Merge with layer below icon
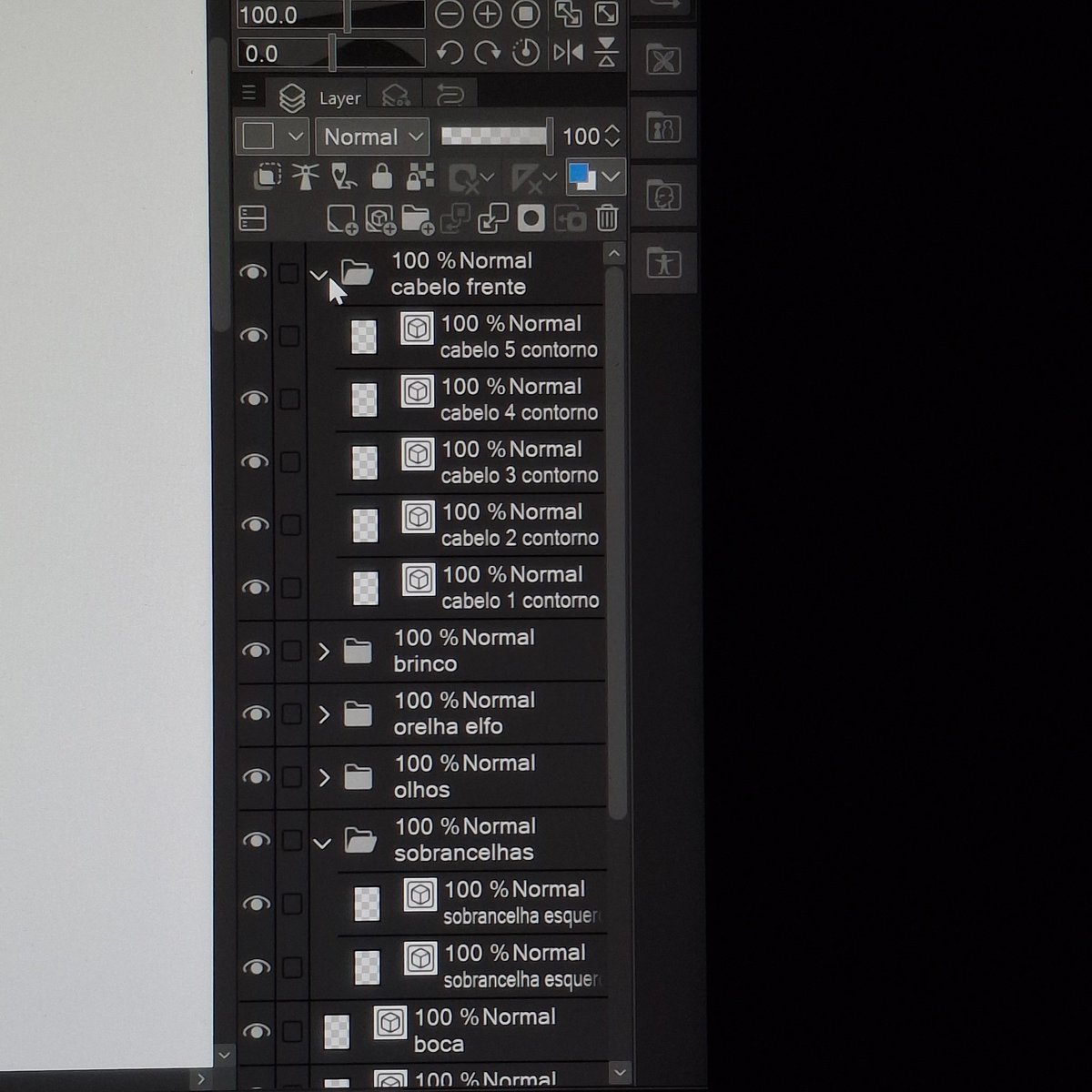 pyautogui.click(x=492, y=218)
